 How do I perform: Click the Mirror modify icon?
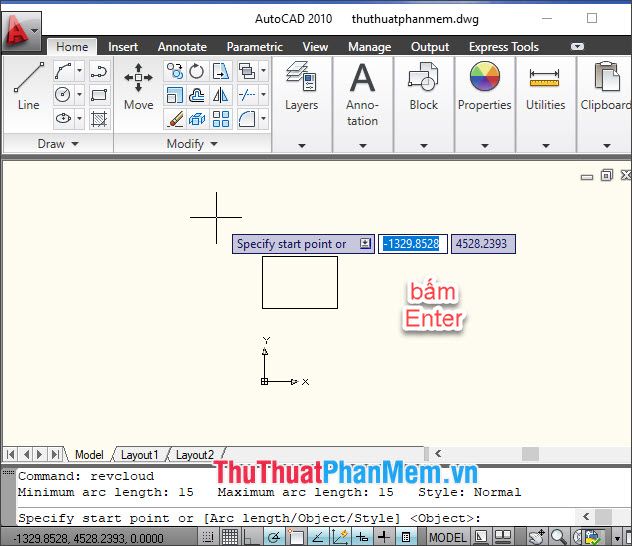click(220, 95)
